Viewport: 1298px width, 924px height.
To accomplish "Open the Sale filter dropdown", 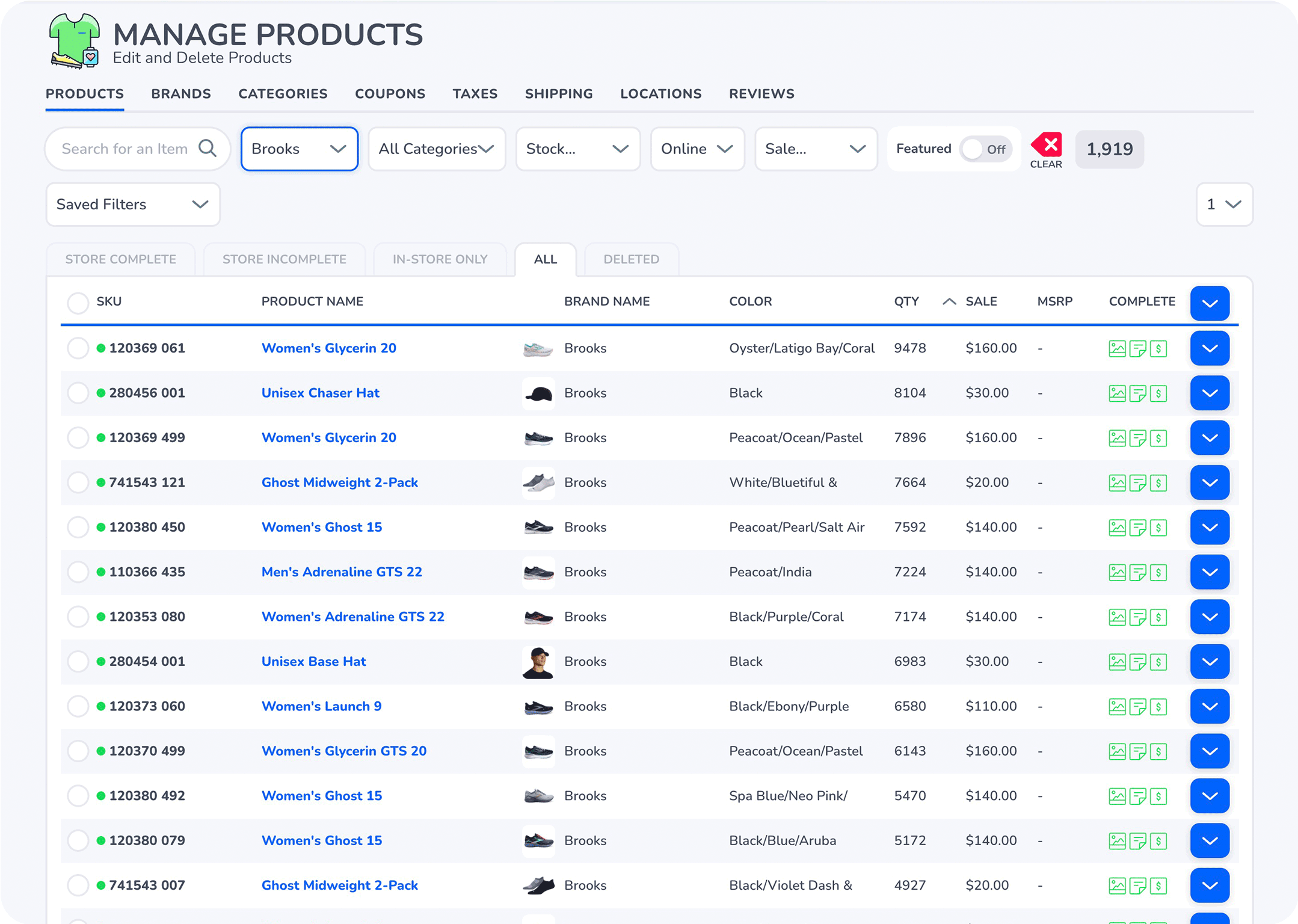I will pos(816,149).
